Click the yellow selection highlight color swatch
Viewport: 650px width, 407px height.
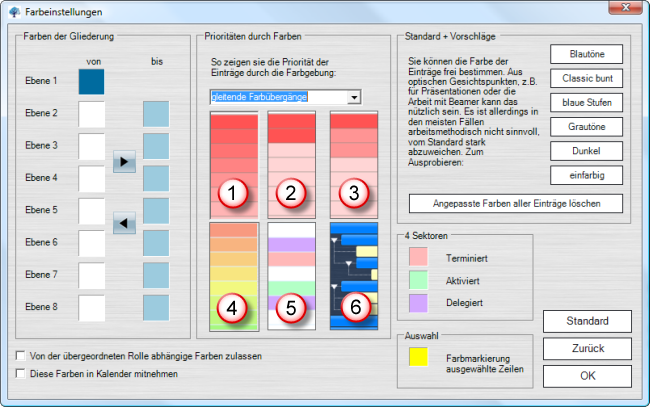click(420, 356)
